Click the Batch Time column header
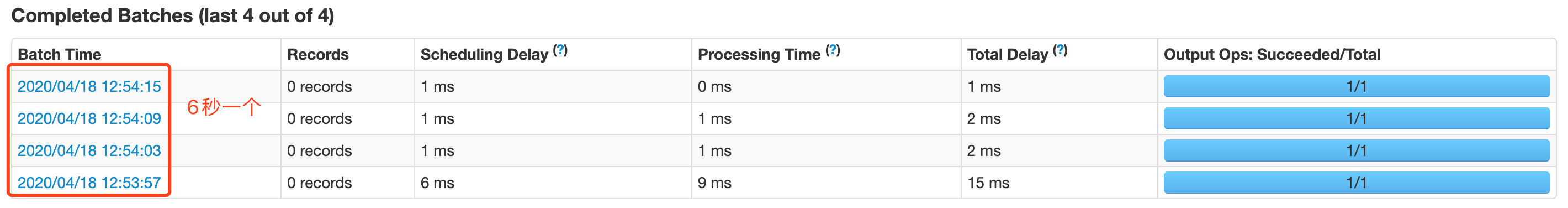This screenshot has height=208, width=1568. click(x=60, y=54)
